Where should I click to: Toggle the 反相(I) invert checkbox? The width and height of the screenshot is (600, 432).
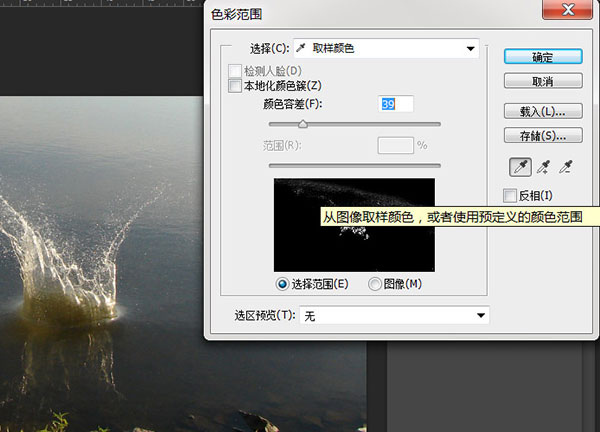pos(511,195)
